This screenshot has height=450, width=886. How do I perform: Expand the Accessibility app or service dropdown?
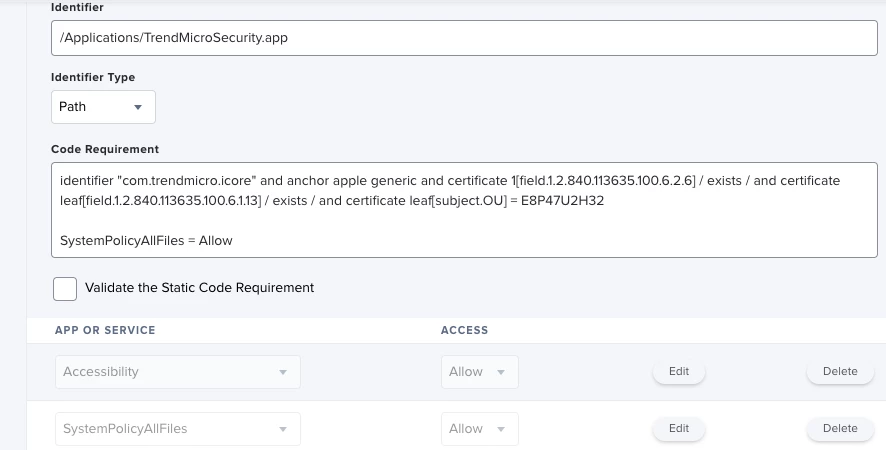point(178,372)
